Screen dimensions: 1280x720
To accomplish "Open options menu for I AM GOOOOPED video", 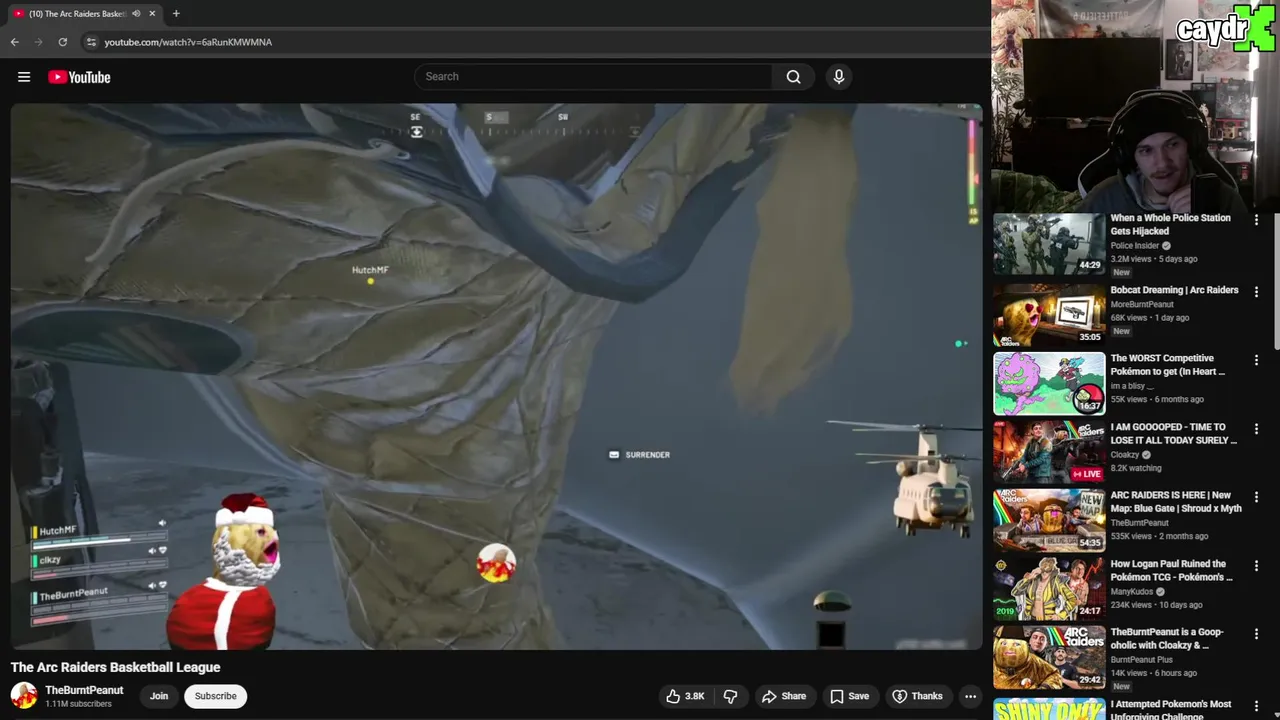I will point(1256,429).
